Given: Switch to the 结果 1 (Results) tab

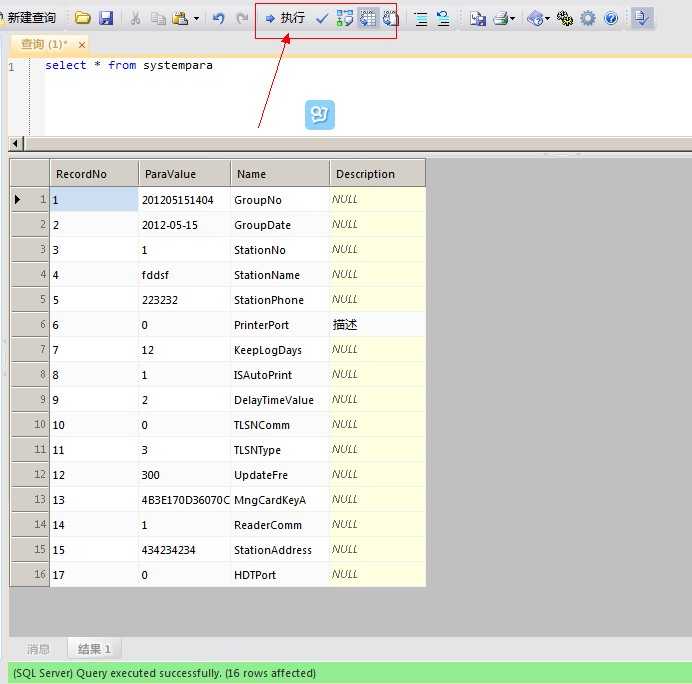Looking at the screenshot, I should click(94, 649).
